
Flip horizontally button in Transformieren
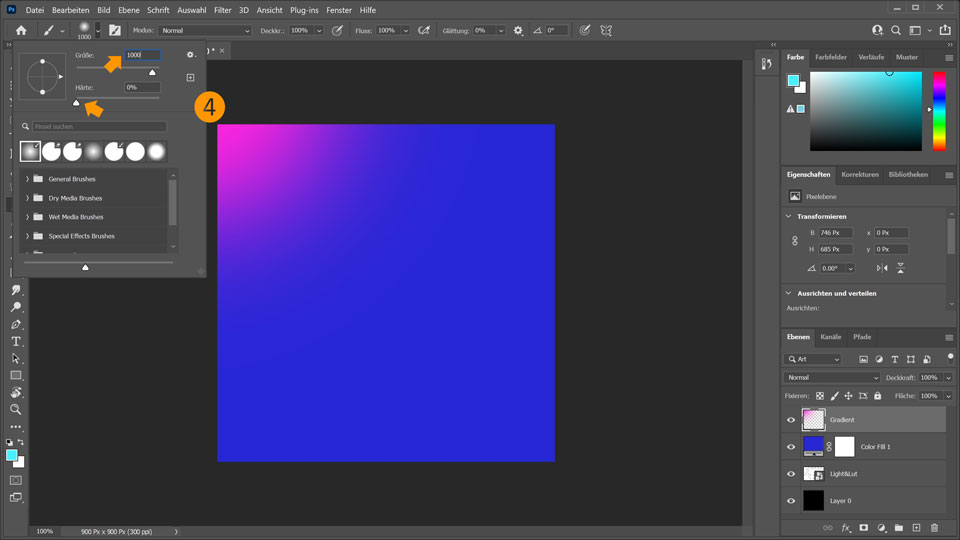pyautogui.click(x=882, y=268)
